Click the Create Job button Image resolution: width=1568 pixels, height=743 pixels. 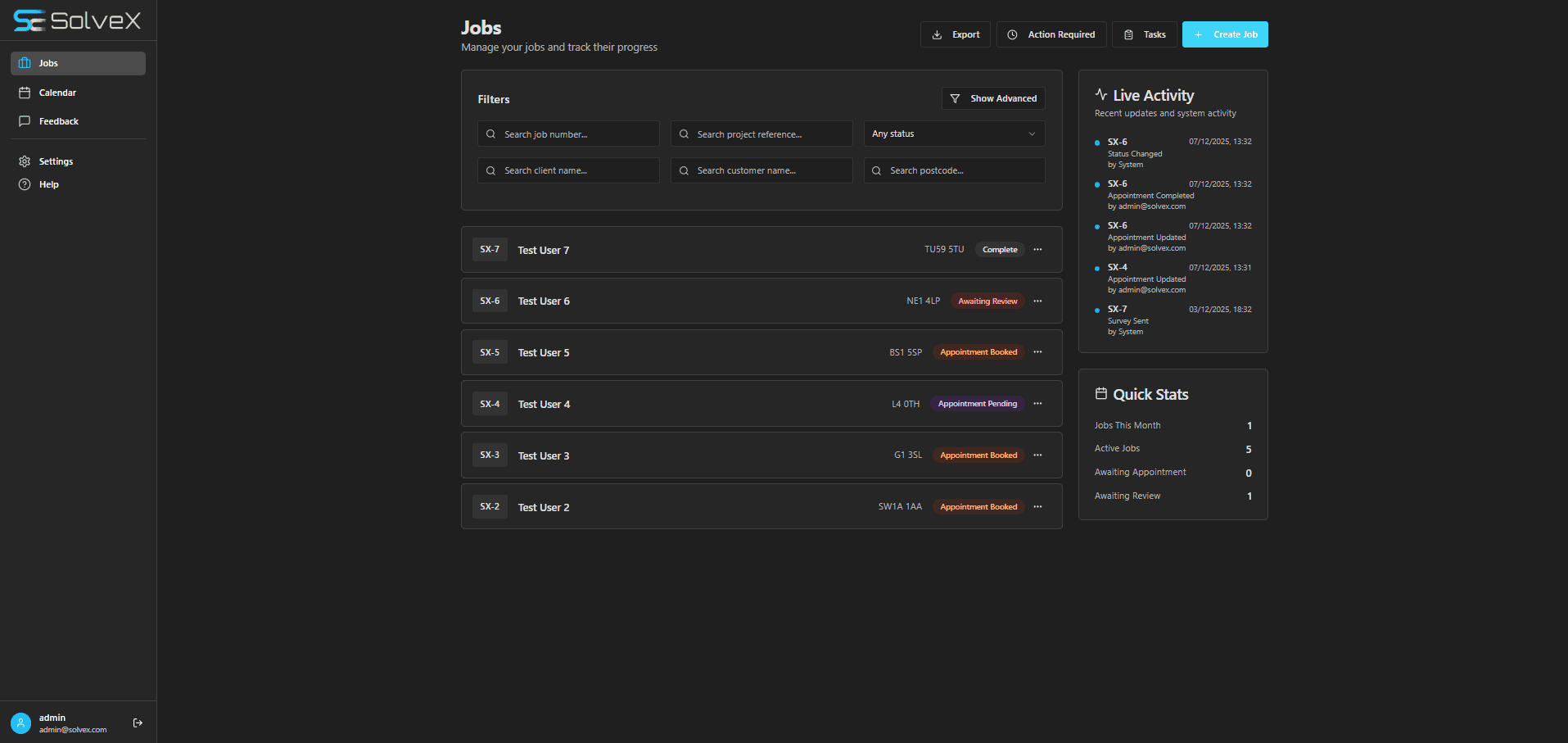(1225, 34)
